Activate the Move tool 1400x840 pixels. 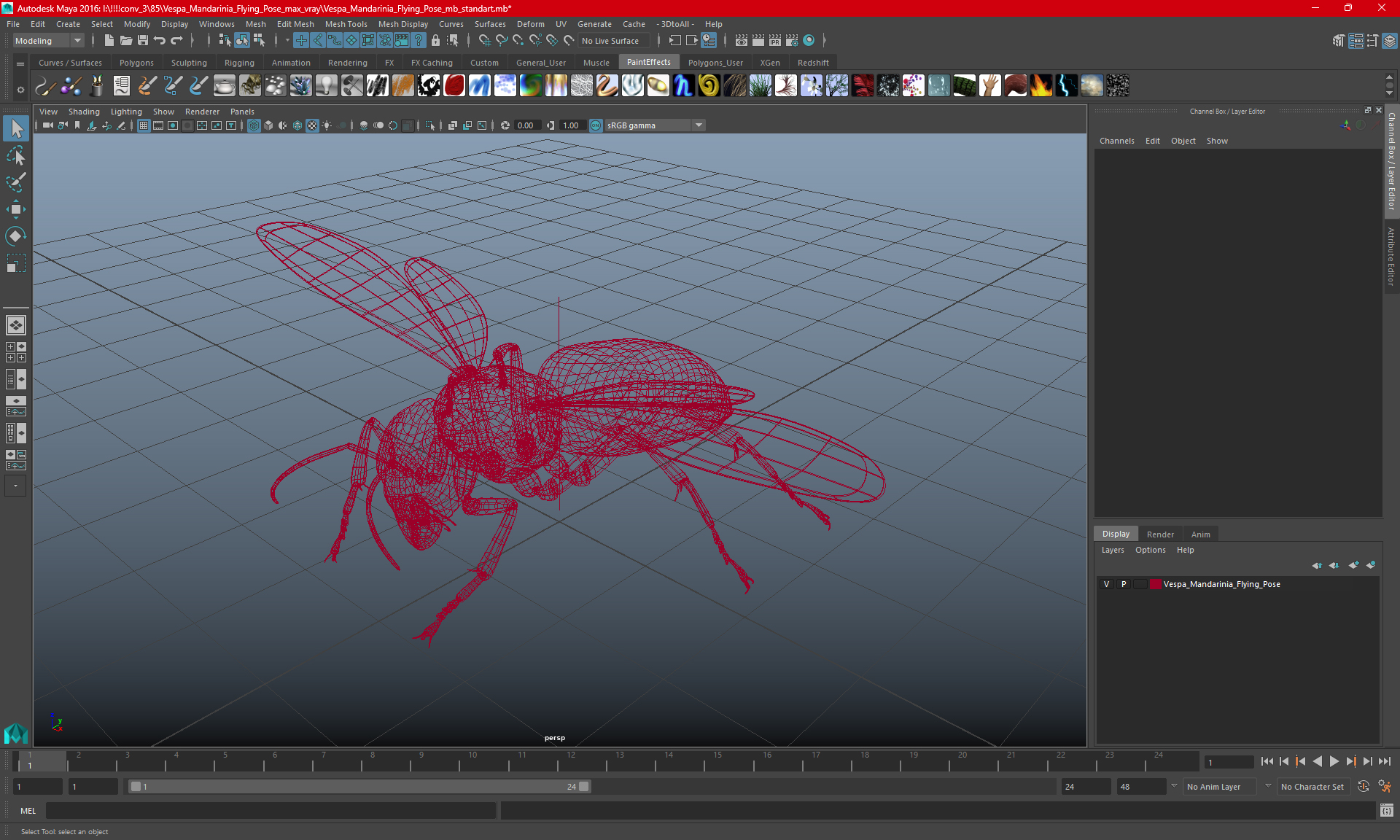tap(15, 209)
